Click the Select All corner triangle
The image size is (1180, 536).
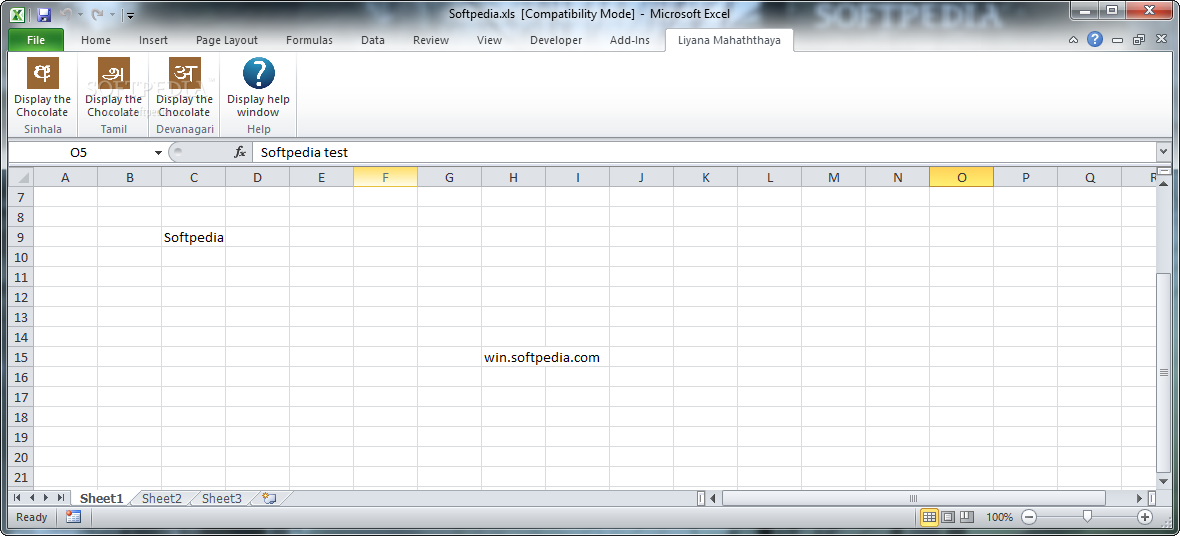(x=21, y=178)
